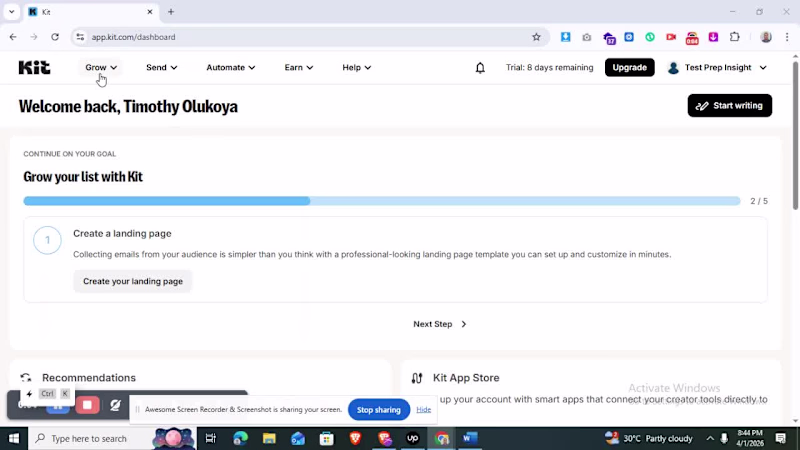The height and width of the screenshot is (450, 800).
Task: Open the Windows notification center
Action: (x=781, y=438)
